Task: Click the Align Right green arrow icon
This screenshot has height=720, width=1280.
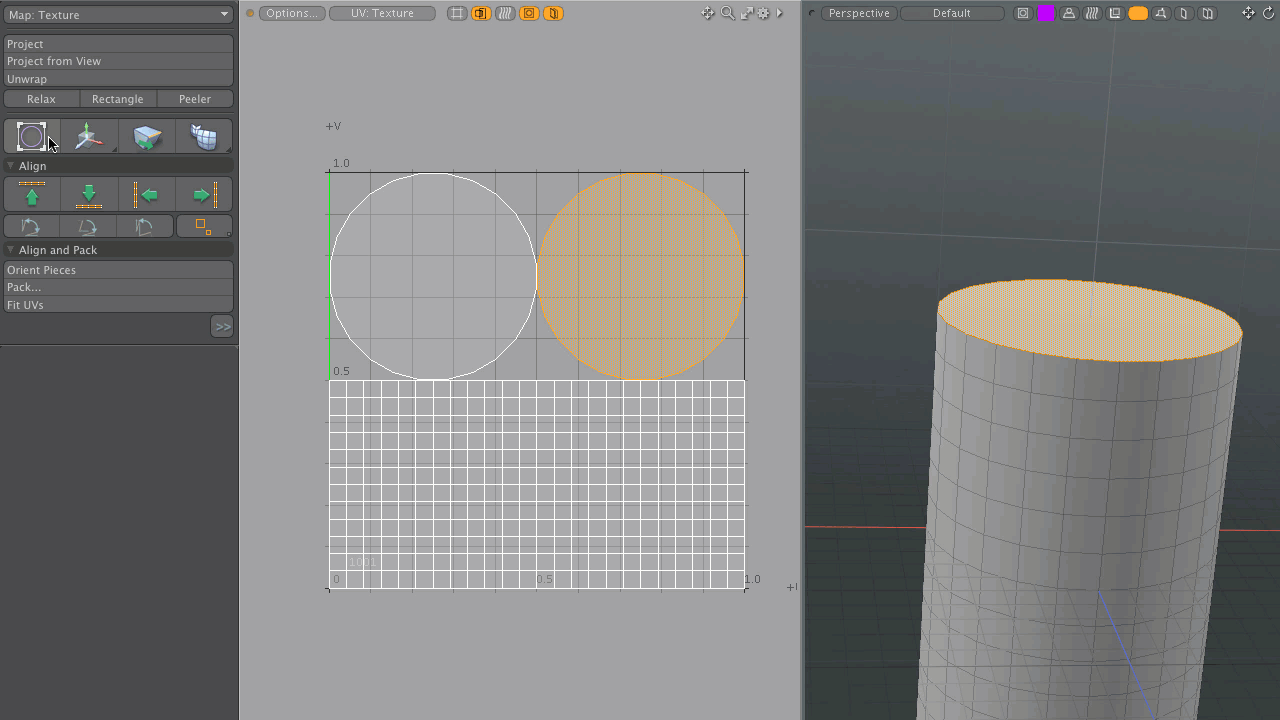Action: 204,194
